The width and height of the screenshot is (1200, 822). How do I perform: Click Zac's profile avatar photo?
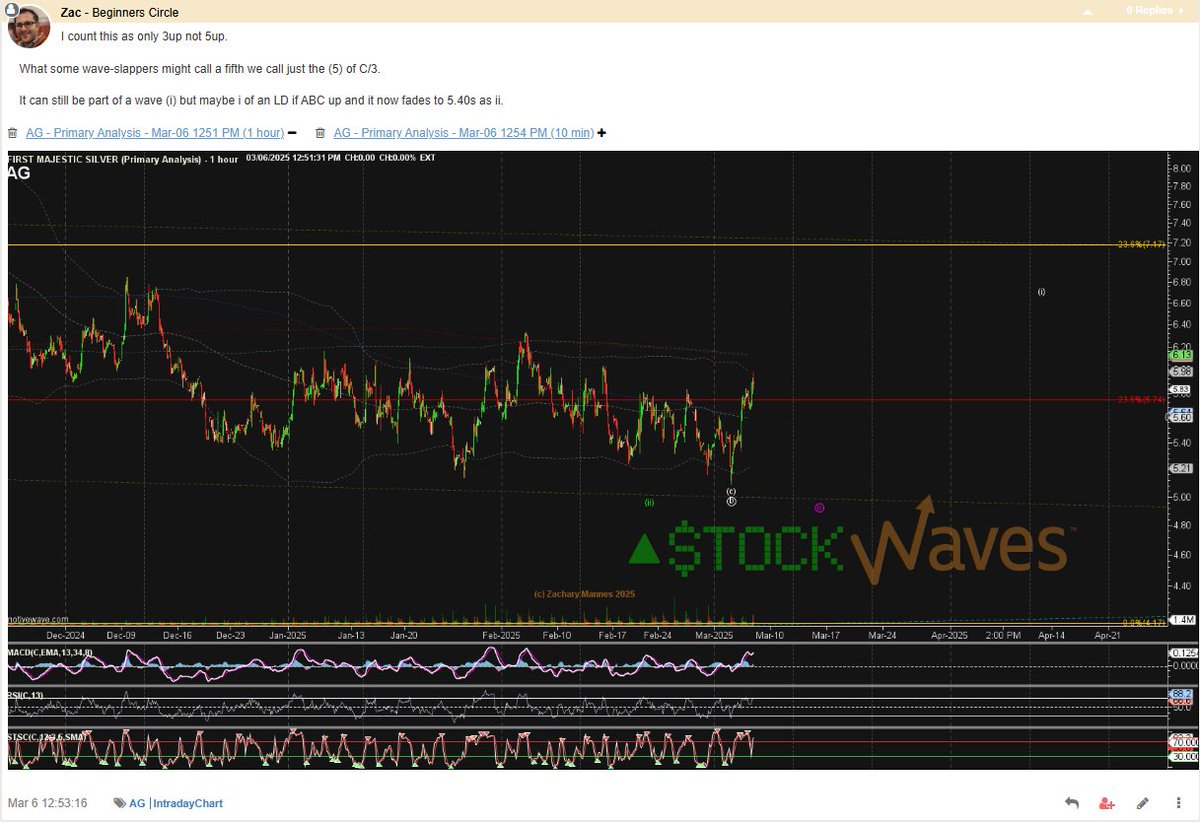pos(29,27)
